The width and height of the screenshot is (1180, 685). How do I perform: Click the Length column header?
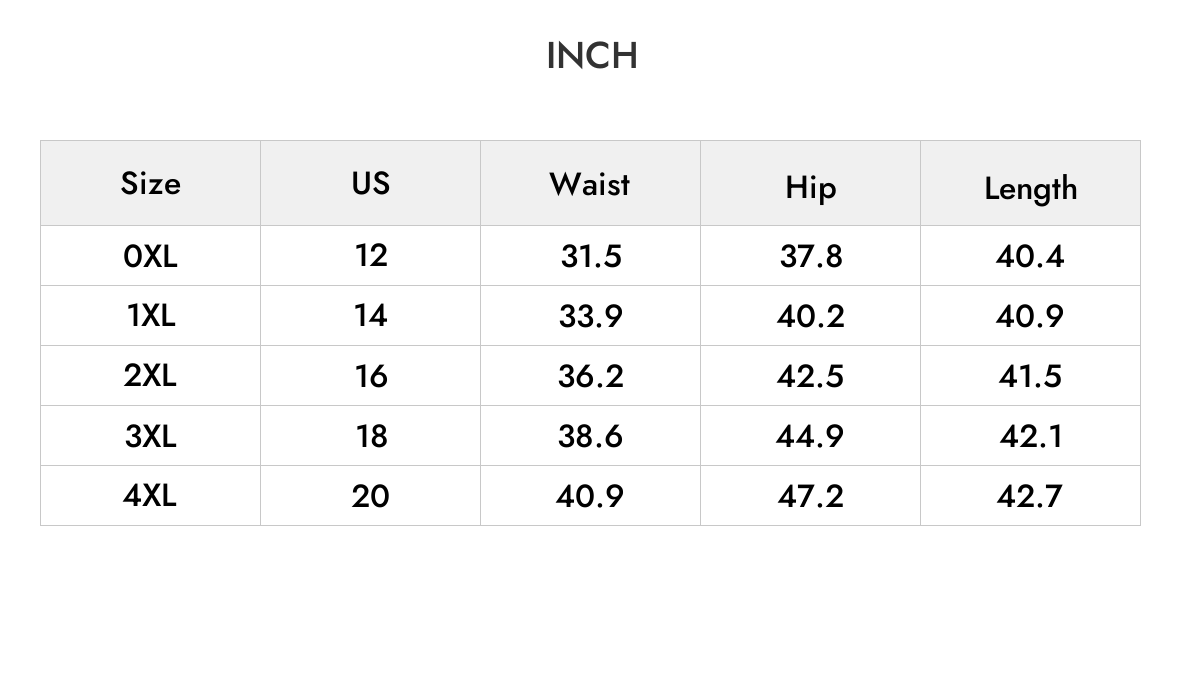[1030, 183]
